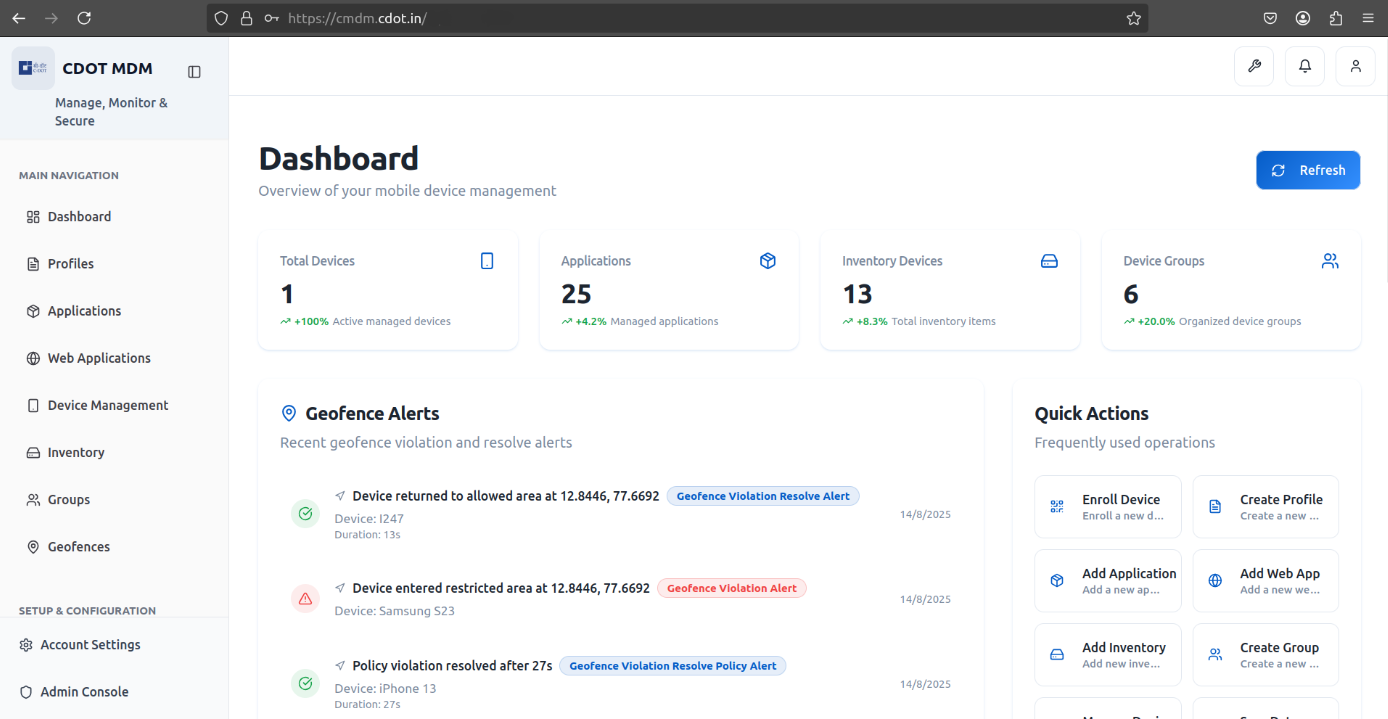Click the phone icon on Total Devices card
The height and width of the screenshot is (719, 1388).
[x=487, y=260]
